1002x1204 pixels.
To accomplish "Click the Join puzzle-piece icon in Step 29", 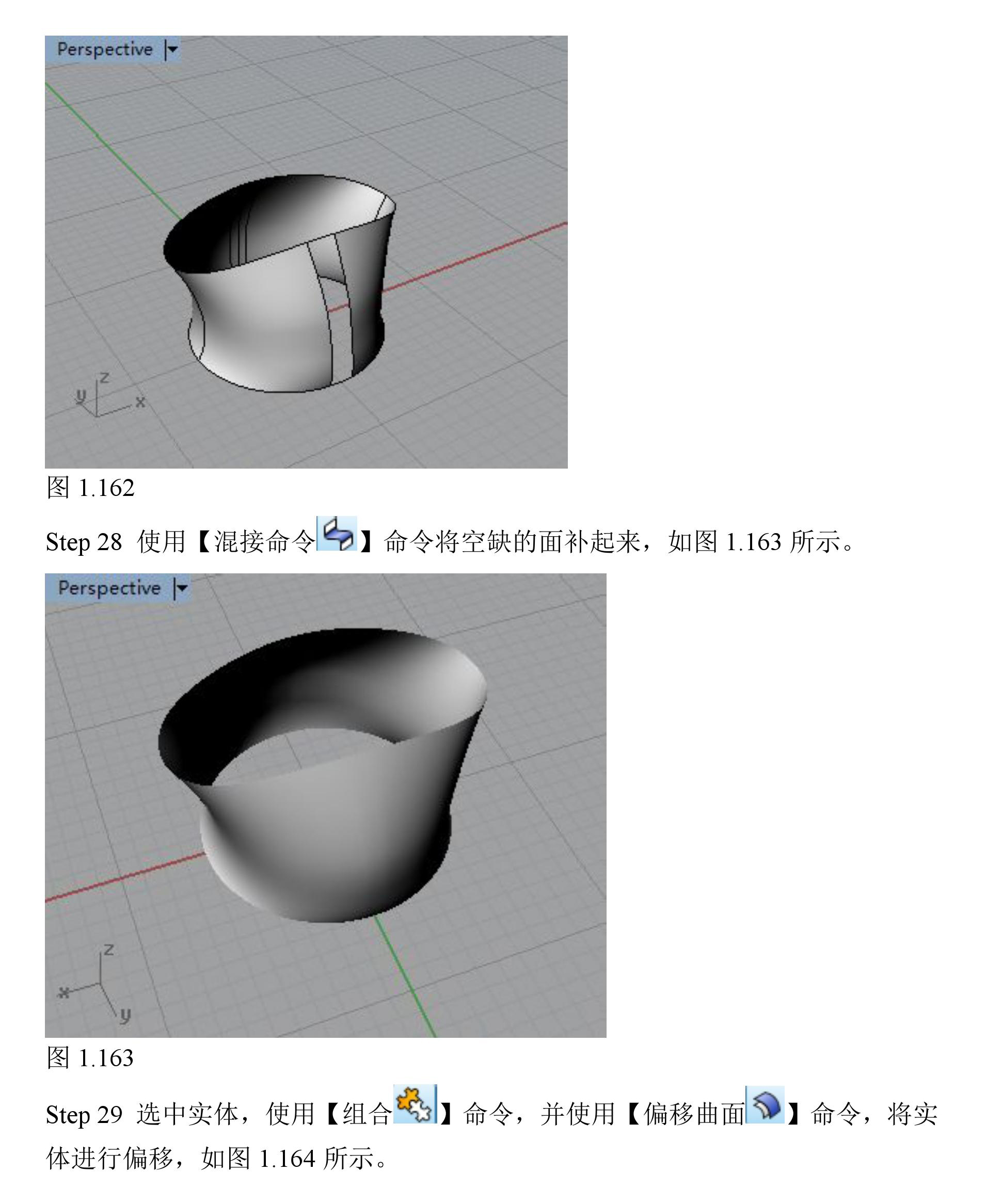I will (x=415, y=1104).
